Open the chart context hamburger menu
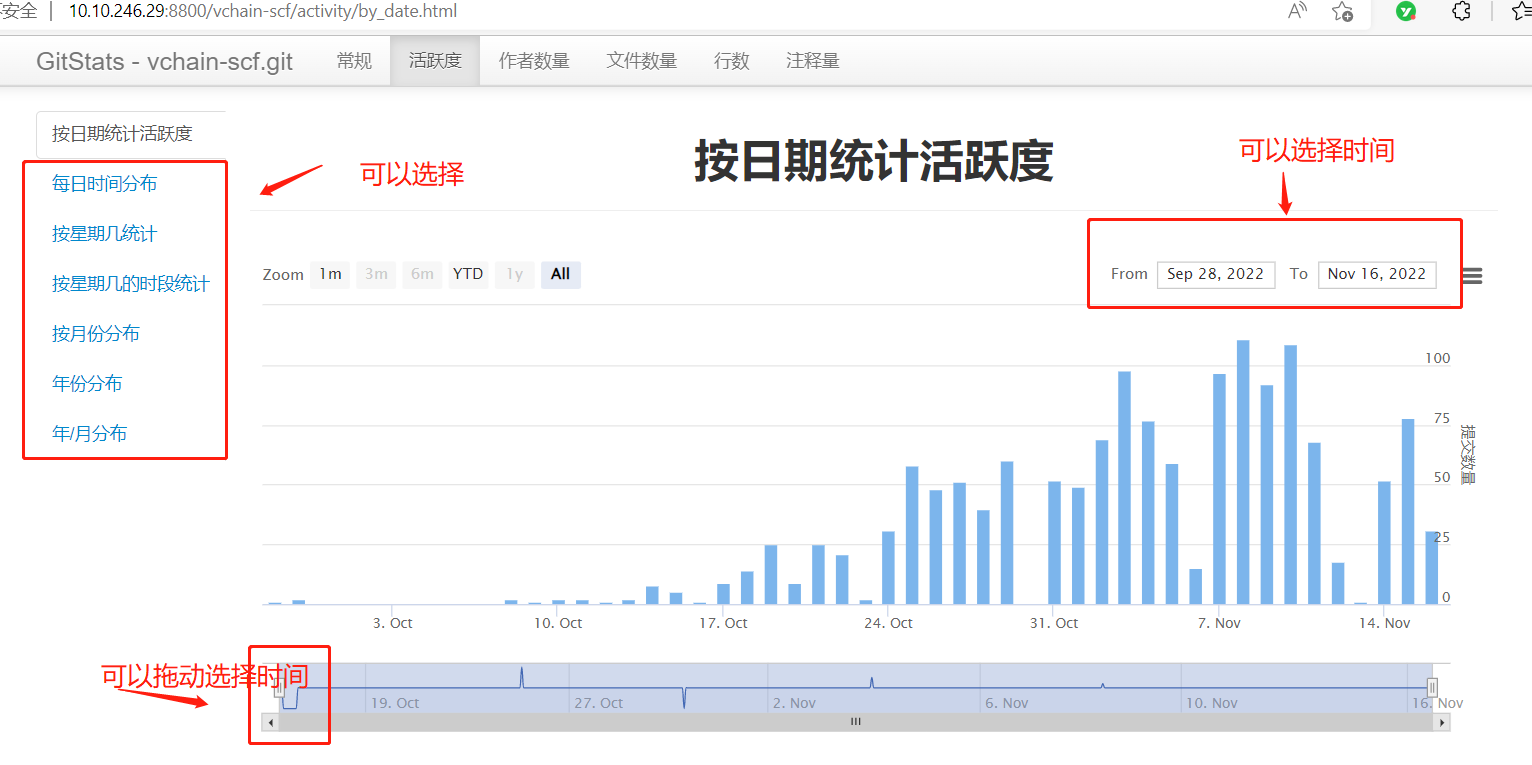 (x=1472, y=276)
